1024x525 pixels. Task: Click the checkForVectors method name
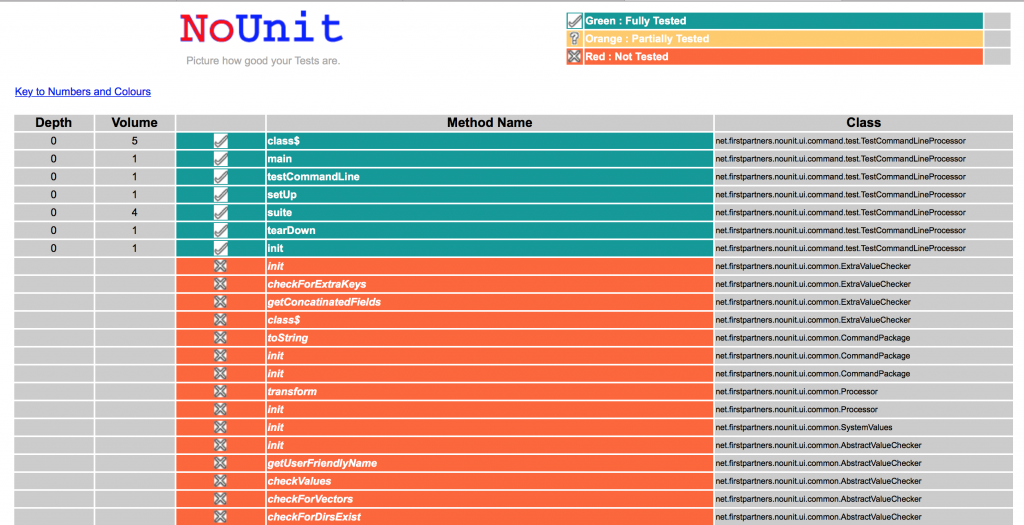coord(310,500)
